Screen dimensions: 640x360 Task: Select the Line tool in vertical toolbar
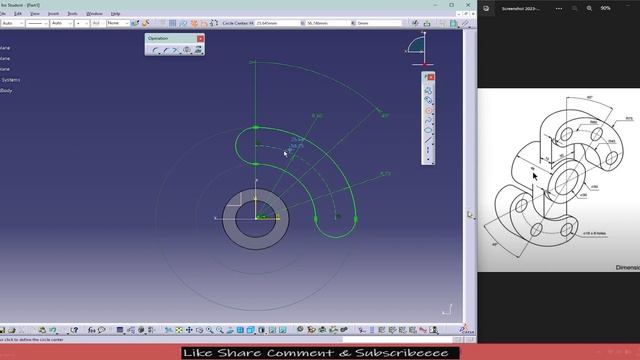pos(428,140)
